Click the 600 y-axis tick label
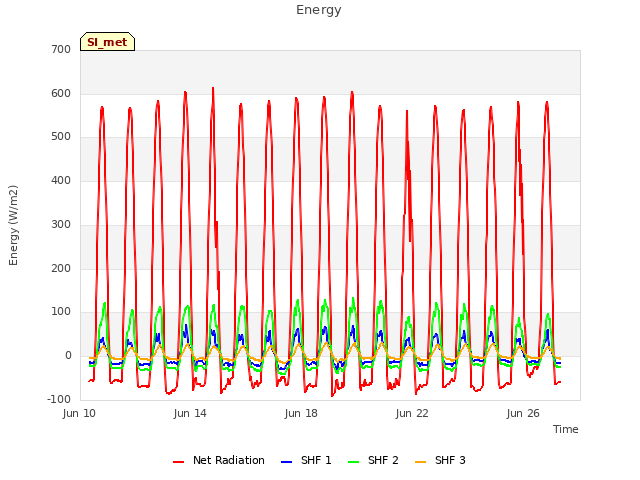This screenshot has width=640, height=480. (61, 93)
